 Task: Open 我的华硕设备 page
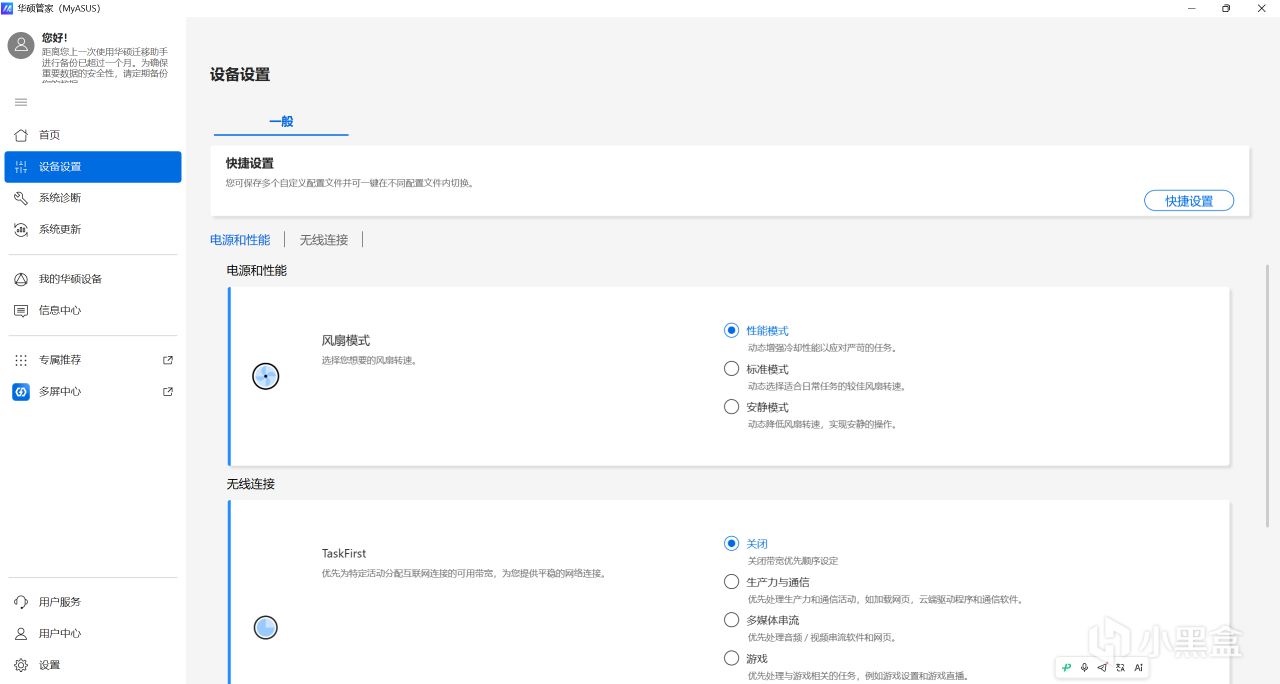pyautogui.click(x=93, y=279)
